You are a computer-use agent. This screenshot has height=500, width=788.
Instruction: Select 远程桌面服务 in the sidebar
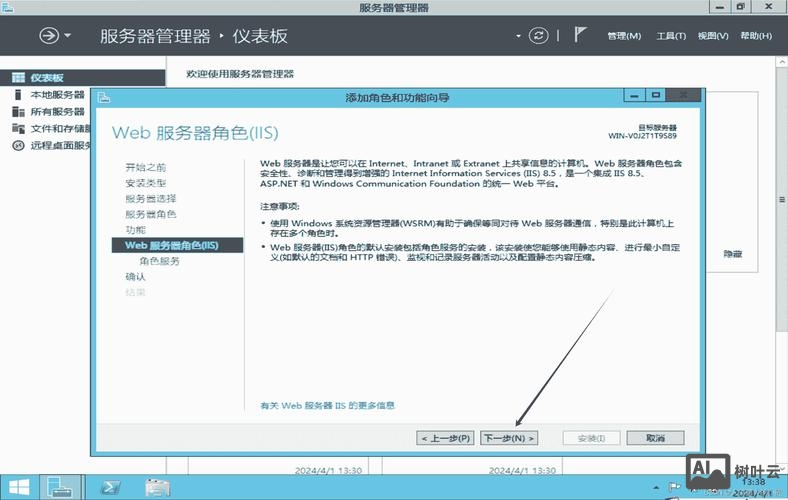tap(60, 146)
